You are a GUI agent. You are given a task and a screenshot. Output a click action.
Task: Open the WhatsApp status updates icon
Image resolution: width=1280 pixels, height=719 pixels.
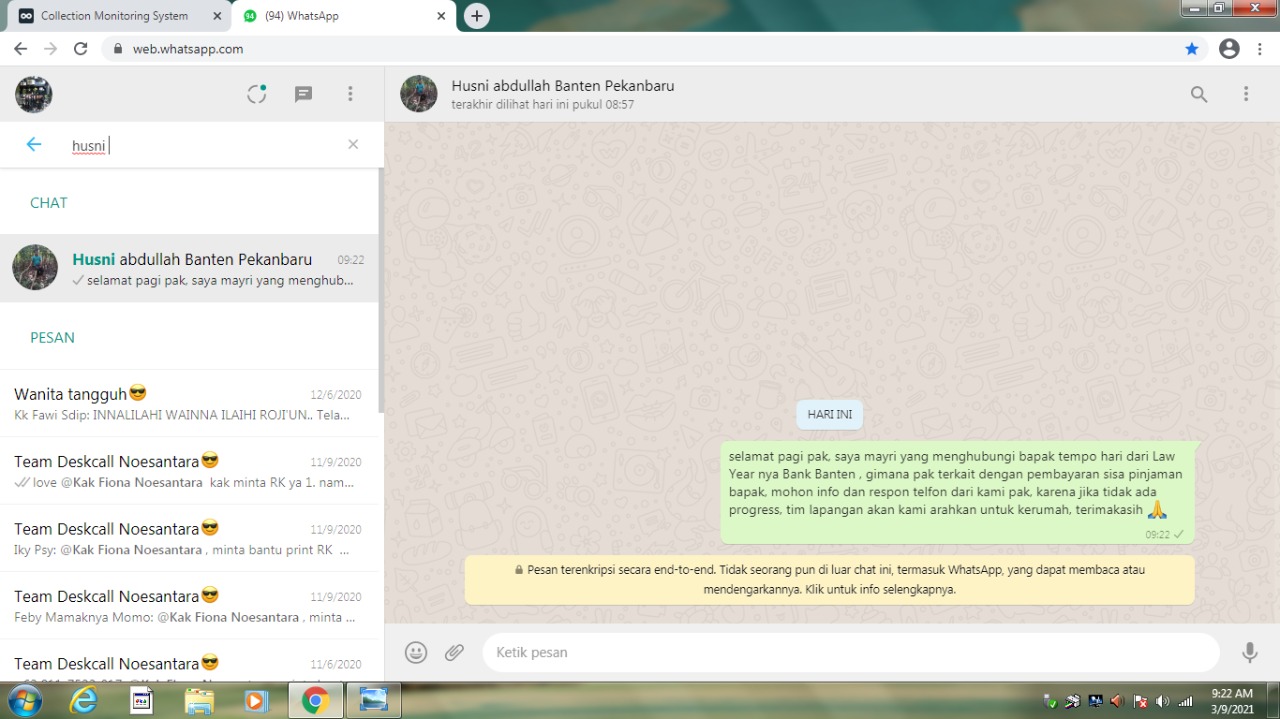coord(257,94)
